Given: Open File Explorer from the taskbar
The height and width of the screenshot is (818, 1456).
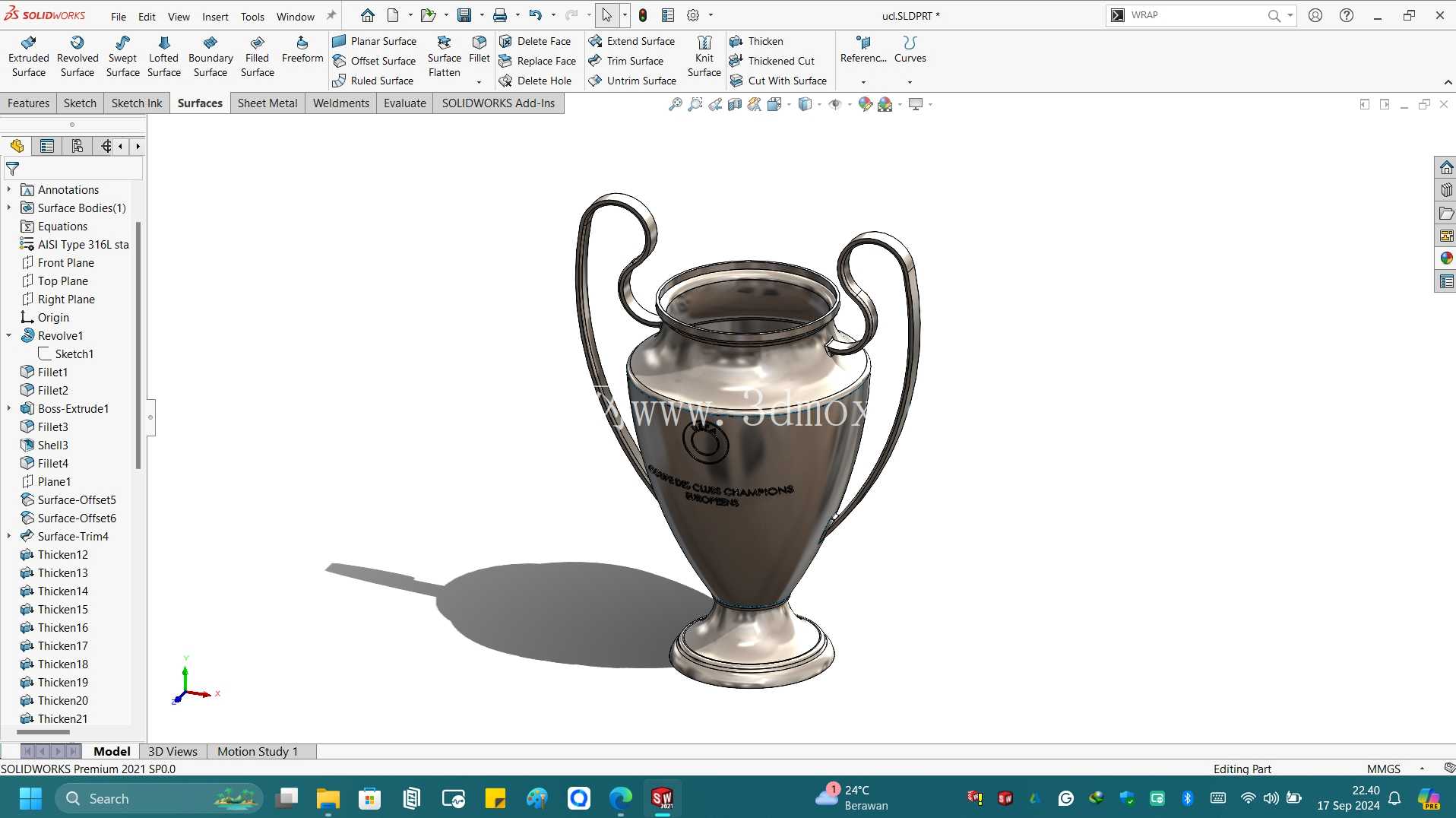Looking at the screenshot, I should 328,798.
